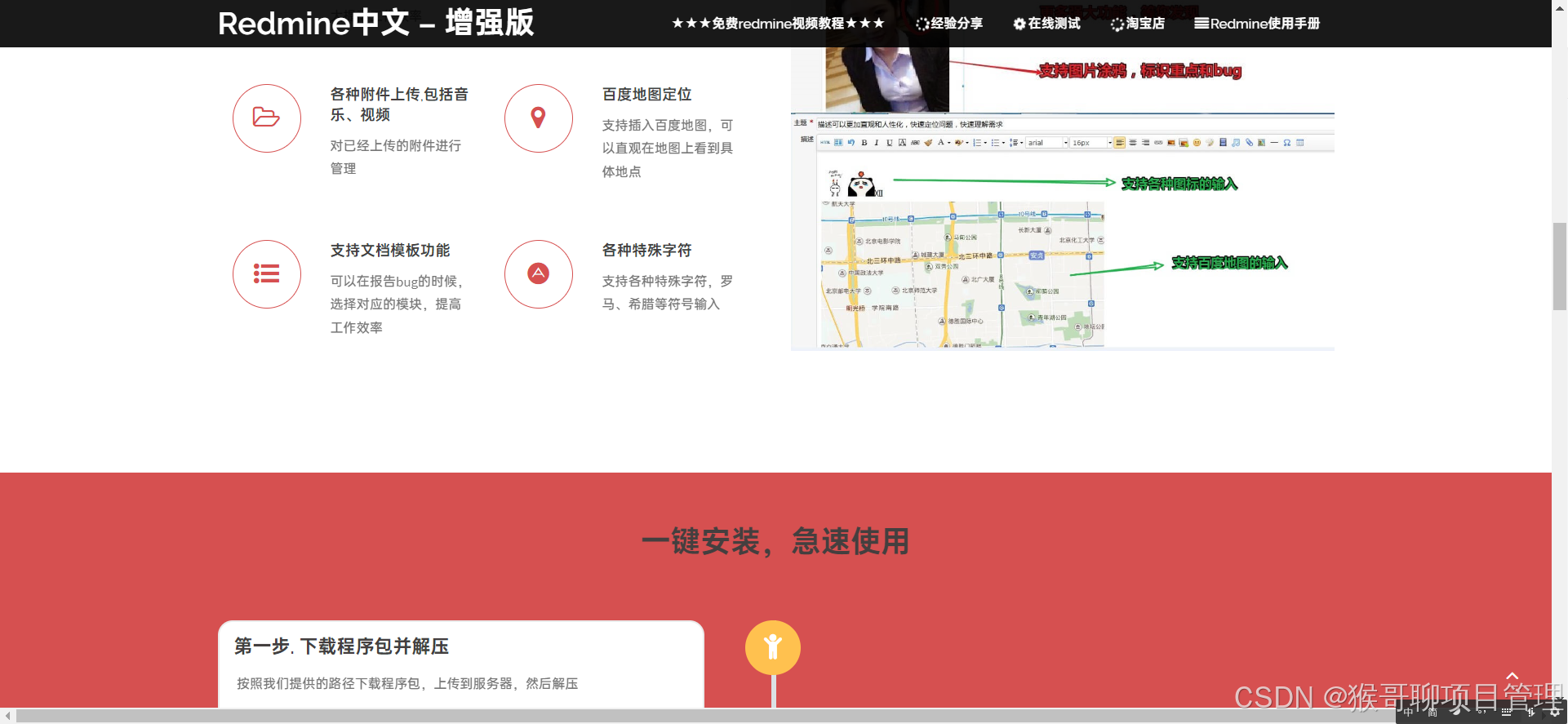1568x724 pixels.
Task: Click the IME settings gear icon
Action: (x=1555, y=712)
